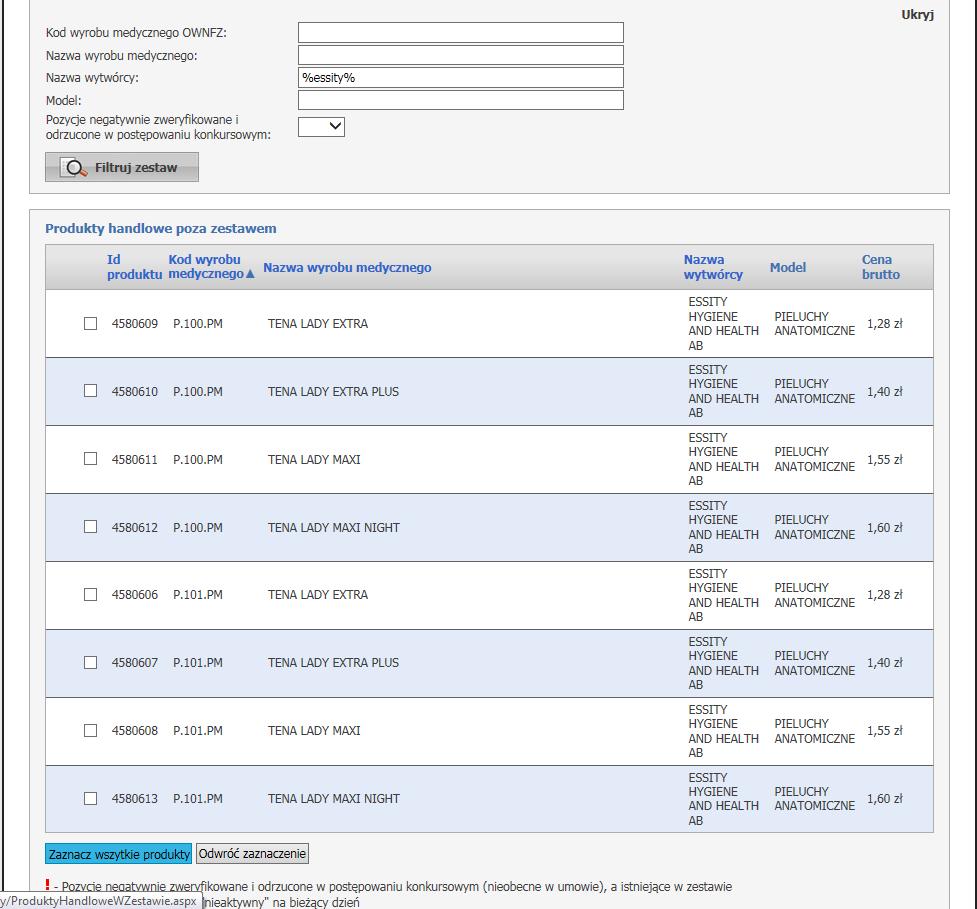977x909 pixels.
Task: Click price 1,40 zł in row 4580610
Action: (884, 391)
